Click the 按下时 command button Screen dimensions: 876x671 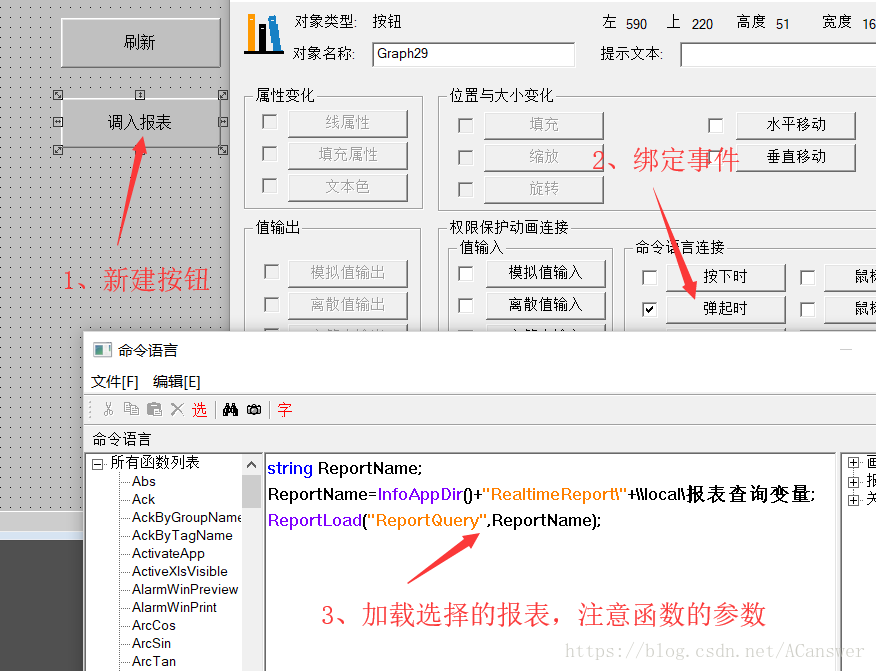pos(726,277)
